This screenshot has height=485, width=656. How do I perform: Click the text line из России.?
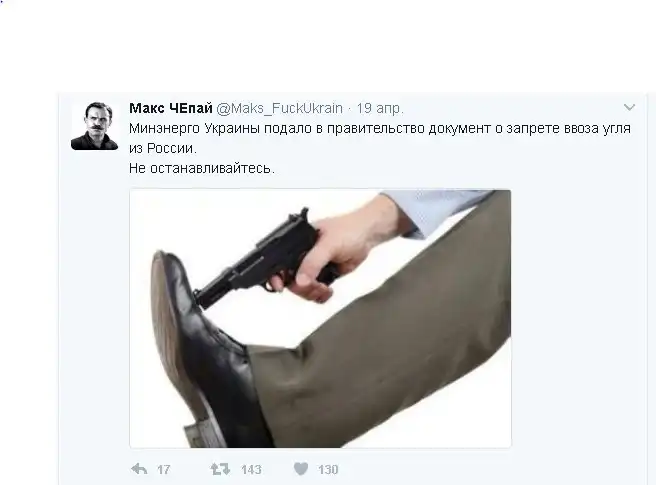click(163, 148)
